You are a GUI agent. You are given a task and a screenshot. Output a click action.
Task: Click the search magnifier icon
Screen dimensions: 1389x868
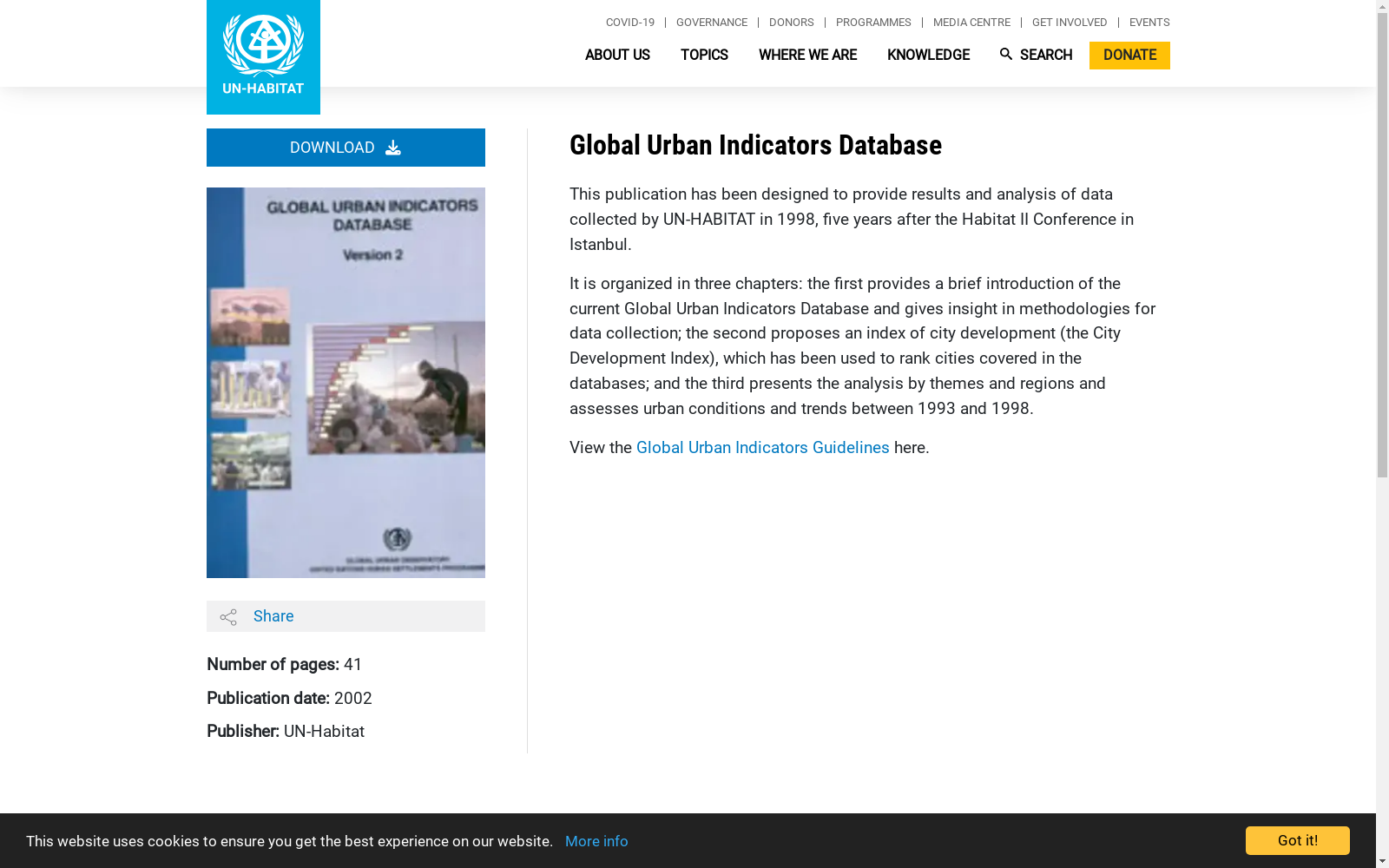(x=1006, y=55)
